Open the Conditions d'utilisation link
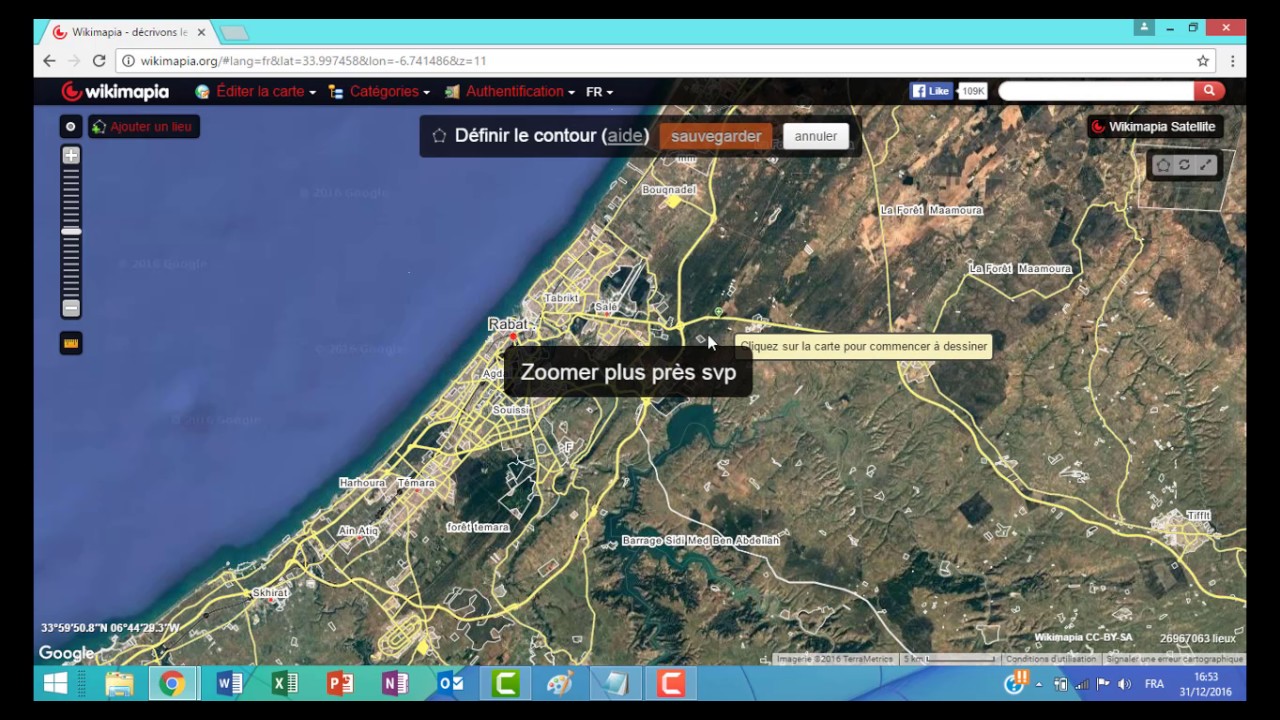Image resolution: width=1280 pixels, height=720 pixels. pyautogui.click(x=1051, y=659)
